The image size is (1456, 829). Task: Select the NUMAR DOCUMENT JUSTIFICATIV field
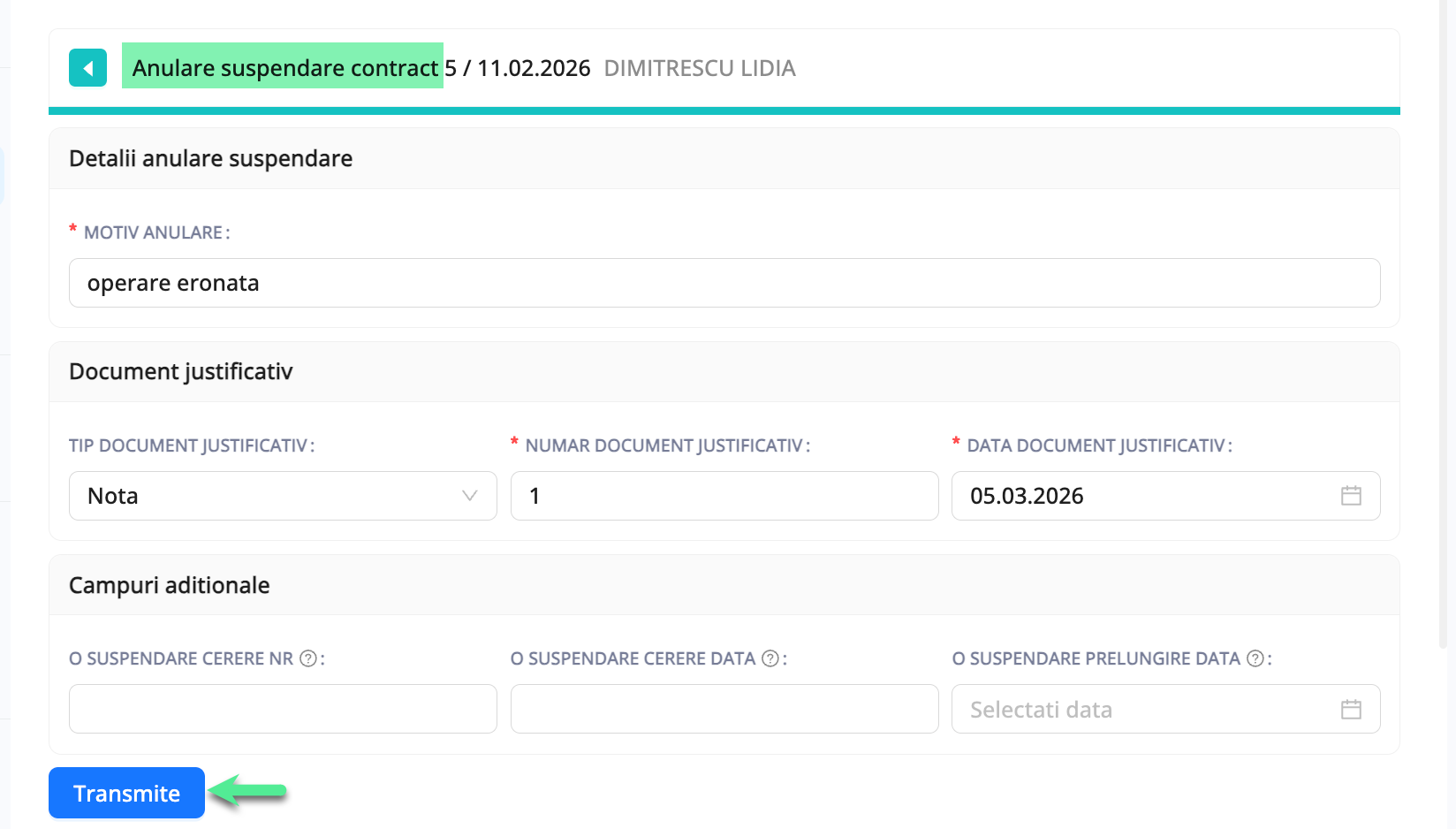tap(724, 496)
